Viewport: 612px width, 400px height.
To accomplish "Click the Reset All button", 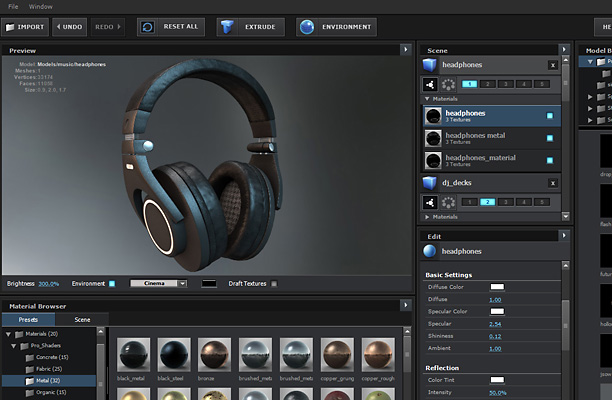I will 169,27.
